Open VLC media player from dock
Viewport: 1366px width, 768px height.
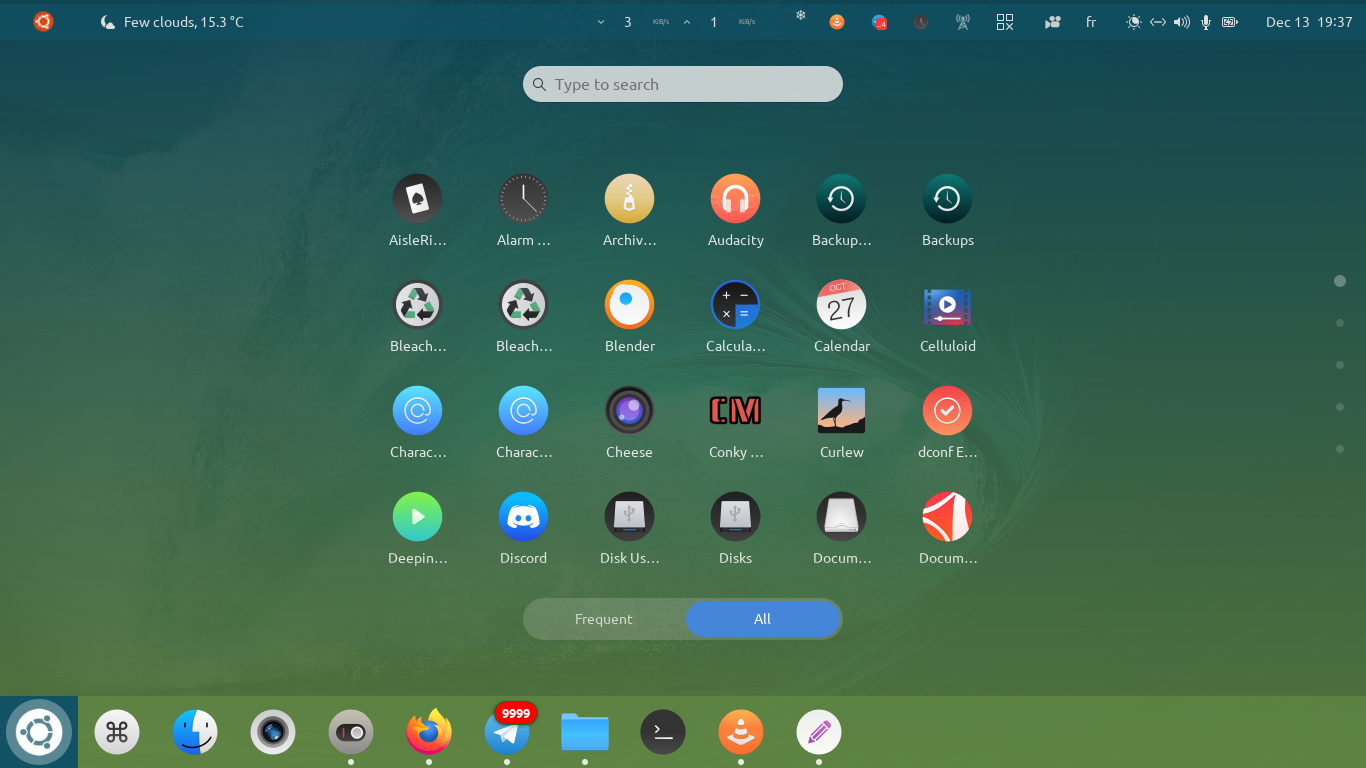[741, 732]
